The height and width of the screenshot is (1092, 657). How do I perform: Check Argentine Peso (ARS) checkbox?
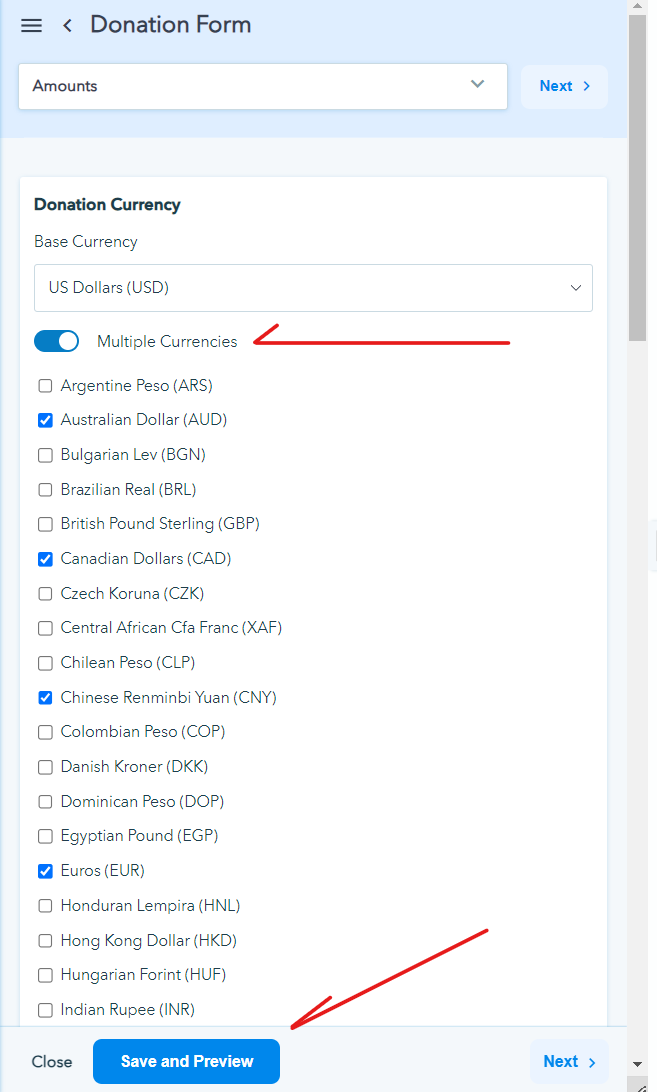(45, 386)
